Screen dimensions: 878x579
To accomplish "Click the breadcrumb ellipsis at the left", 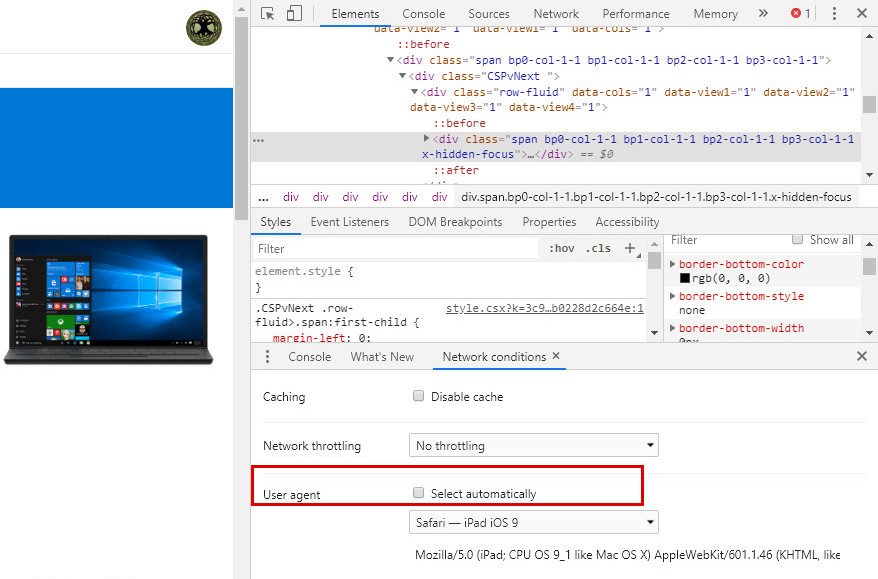I will coord(263,197).
